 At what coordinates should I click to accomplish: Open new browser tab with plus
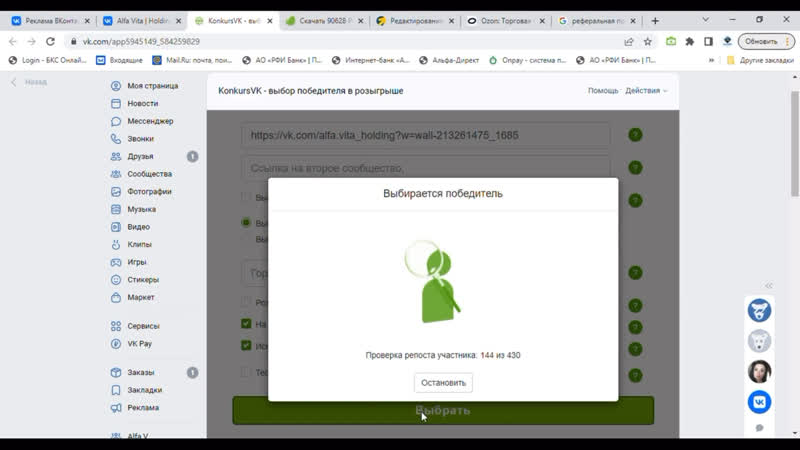tap(655, 21)
